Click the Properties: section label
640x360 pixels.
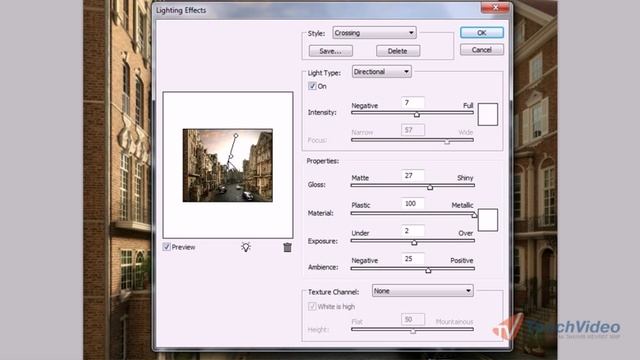coord(323,161)
